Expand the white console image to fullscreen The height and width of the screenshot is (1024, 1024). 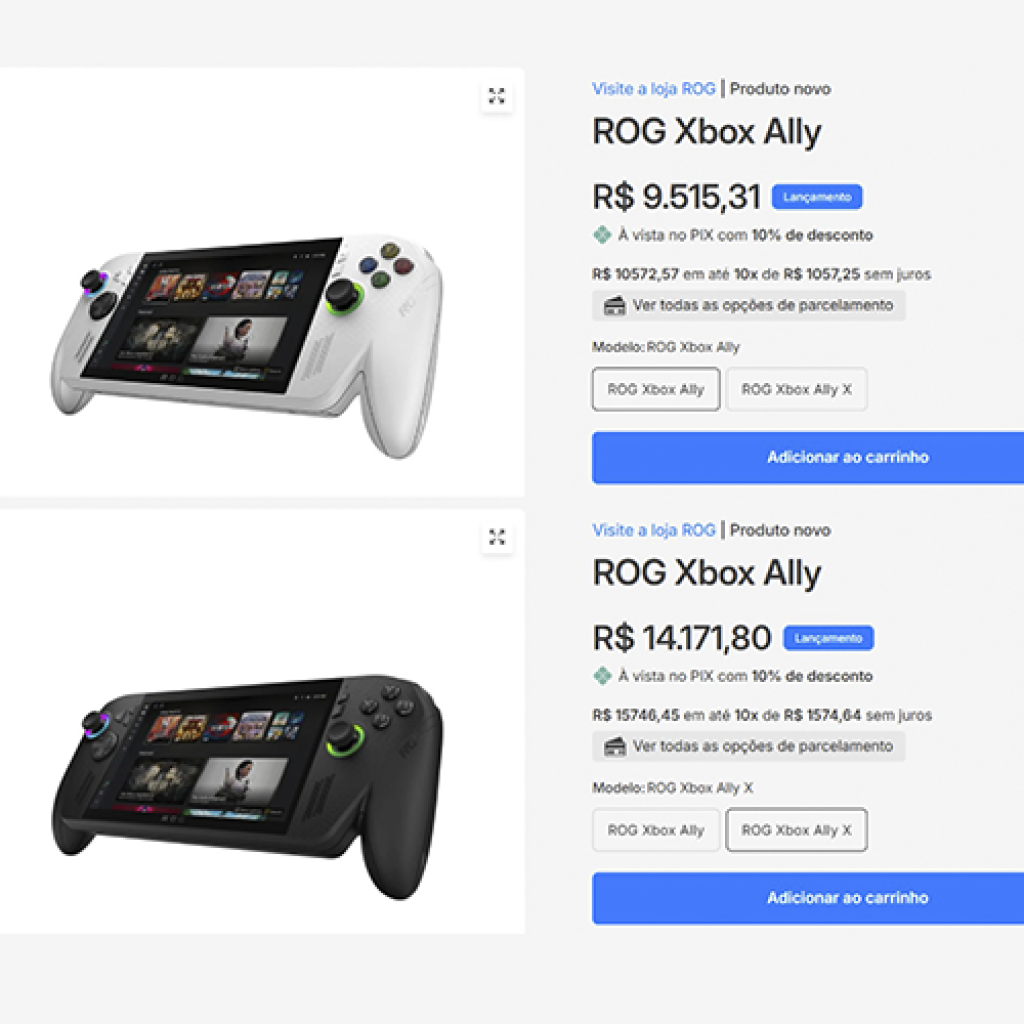(497, 97)
